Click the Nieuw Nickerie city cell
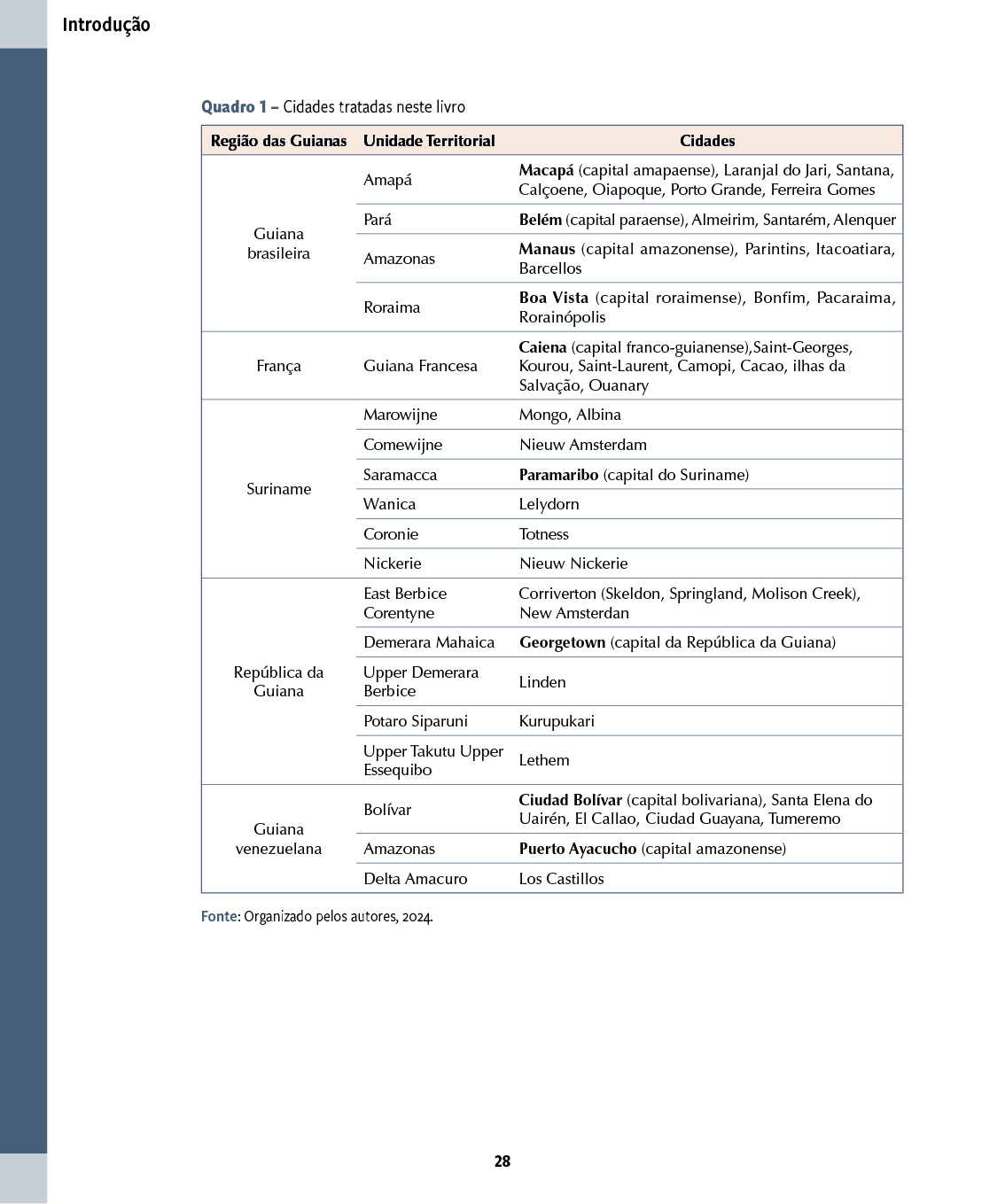 (x=573, y=563)
